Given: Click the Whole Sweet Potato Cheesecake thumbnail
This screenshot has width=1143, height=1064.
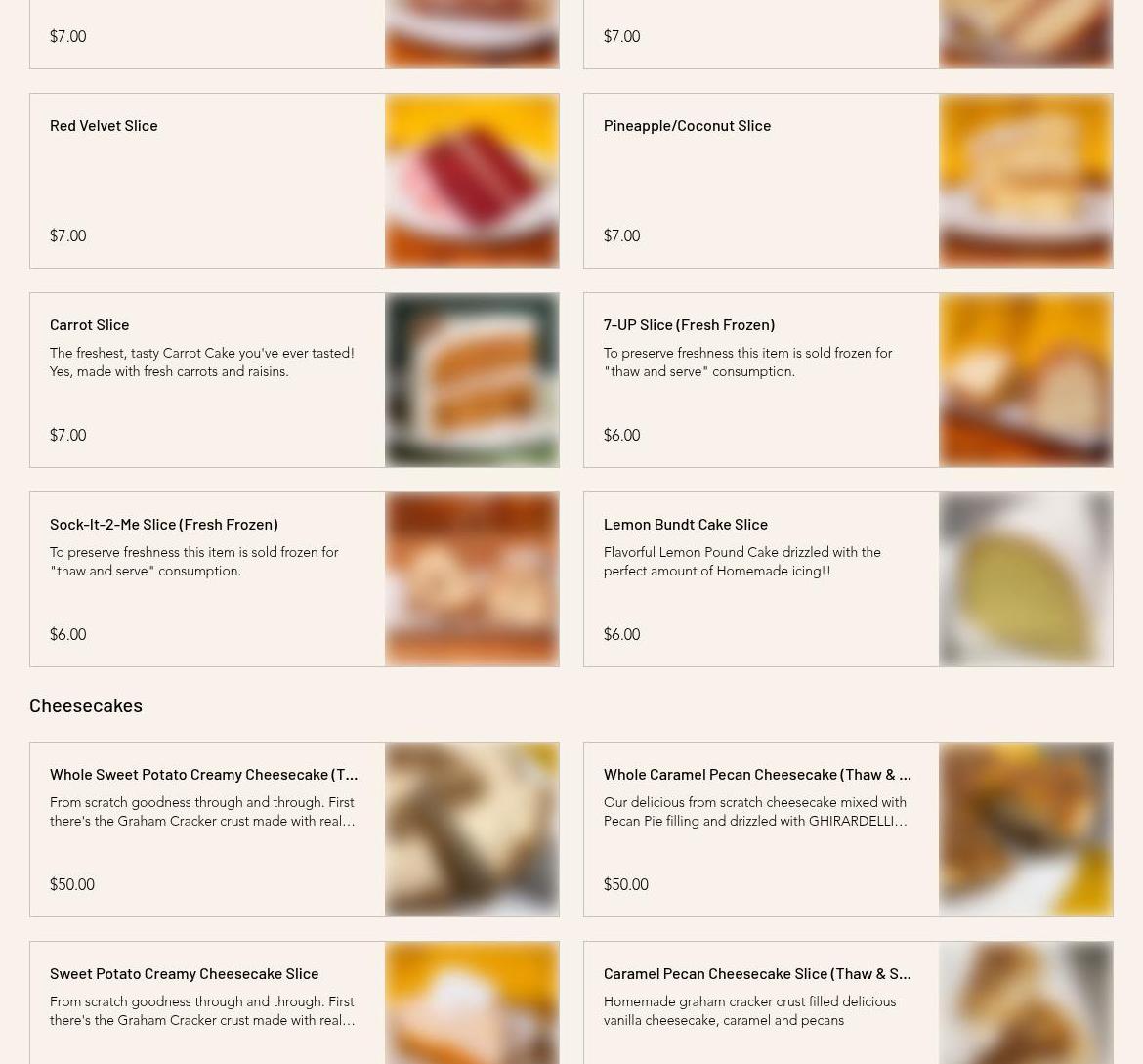Looking at the screenshot, I should [472, 830].
